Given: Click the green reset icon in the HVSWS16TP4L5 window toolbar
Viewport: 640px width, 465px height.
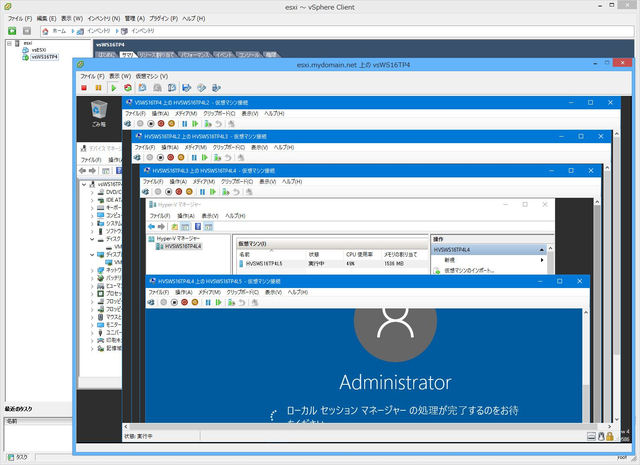Looking at the screenshot, I should pos(219,303).
